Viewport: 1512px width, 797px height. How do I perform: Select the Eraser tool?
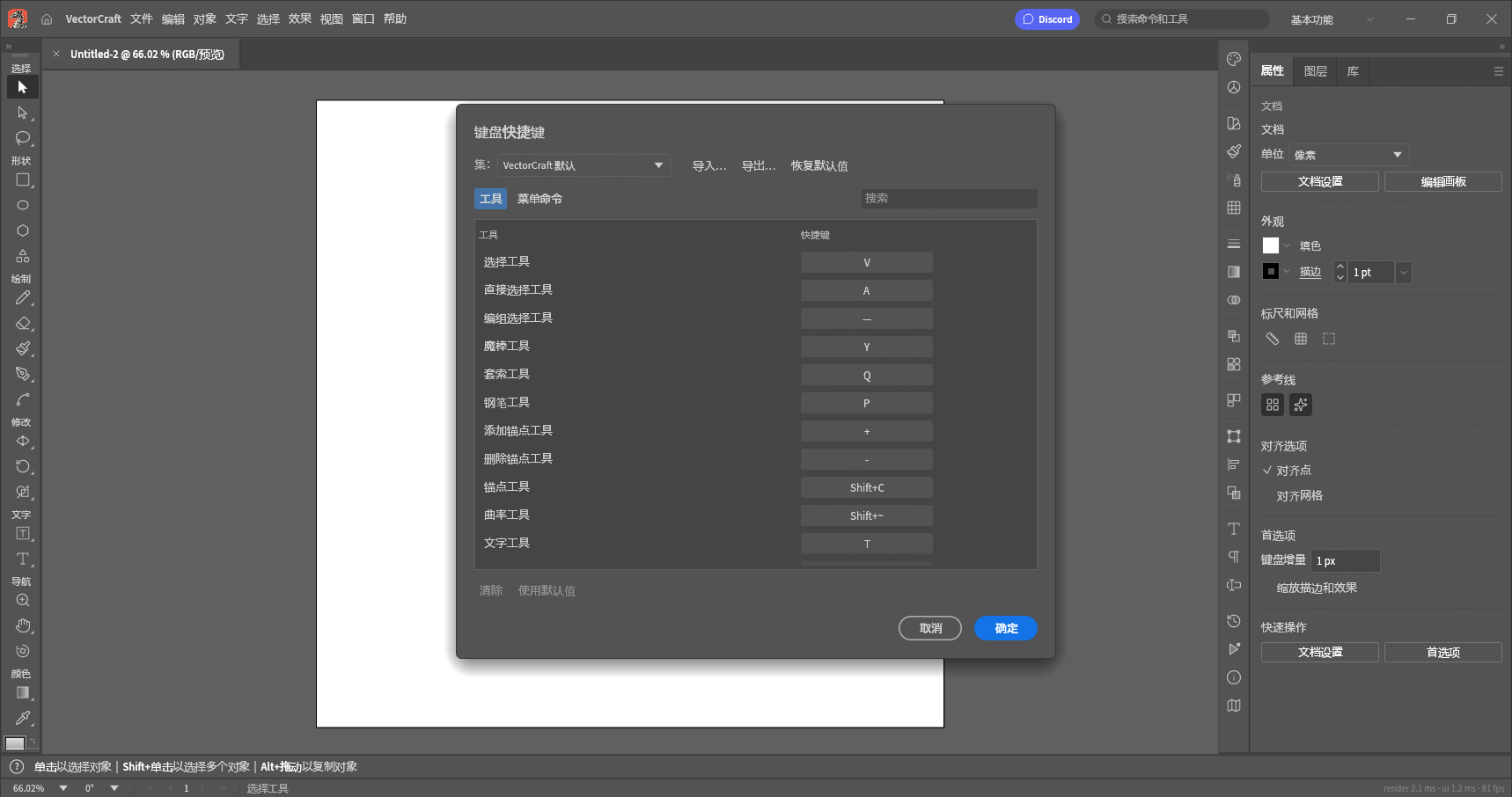tap(22, 323)
